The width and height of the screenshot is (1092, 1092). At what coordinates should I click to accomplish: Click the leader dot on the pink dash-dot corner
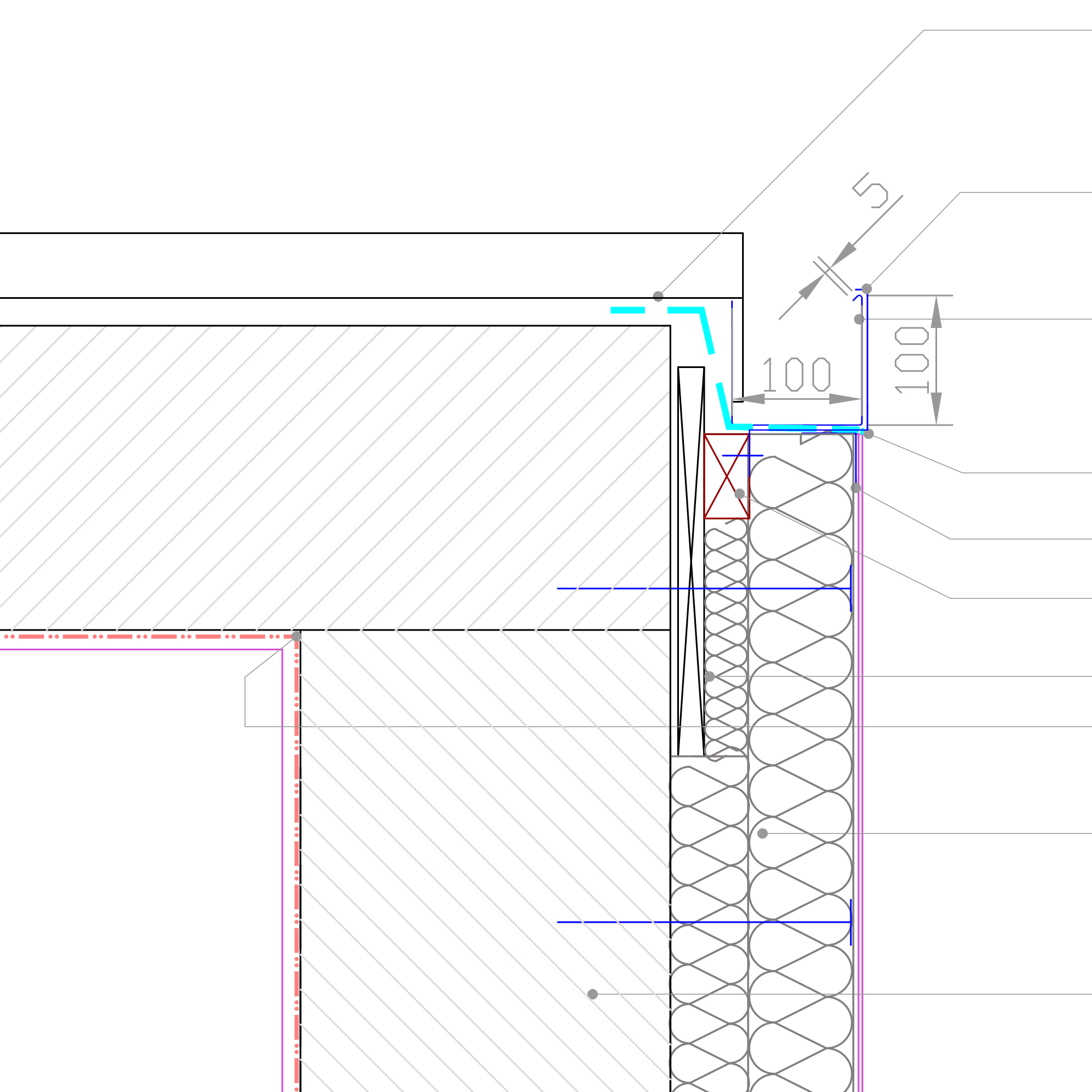pos(296,637)
